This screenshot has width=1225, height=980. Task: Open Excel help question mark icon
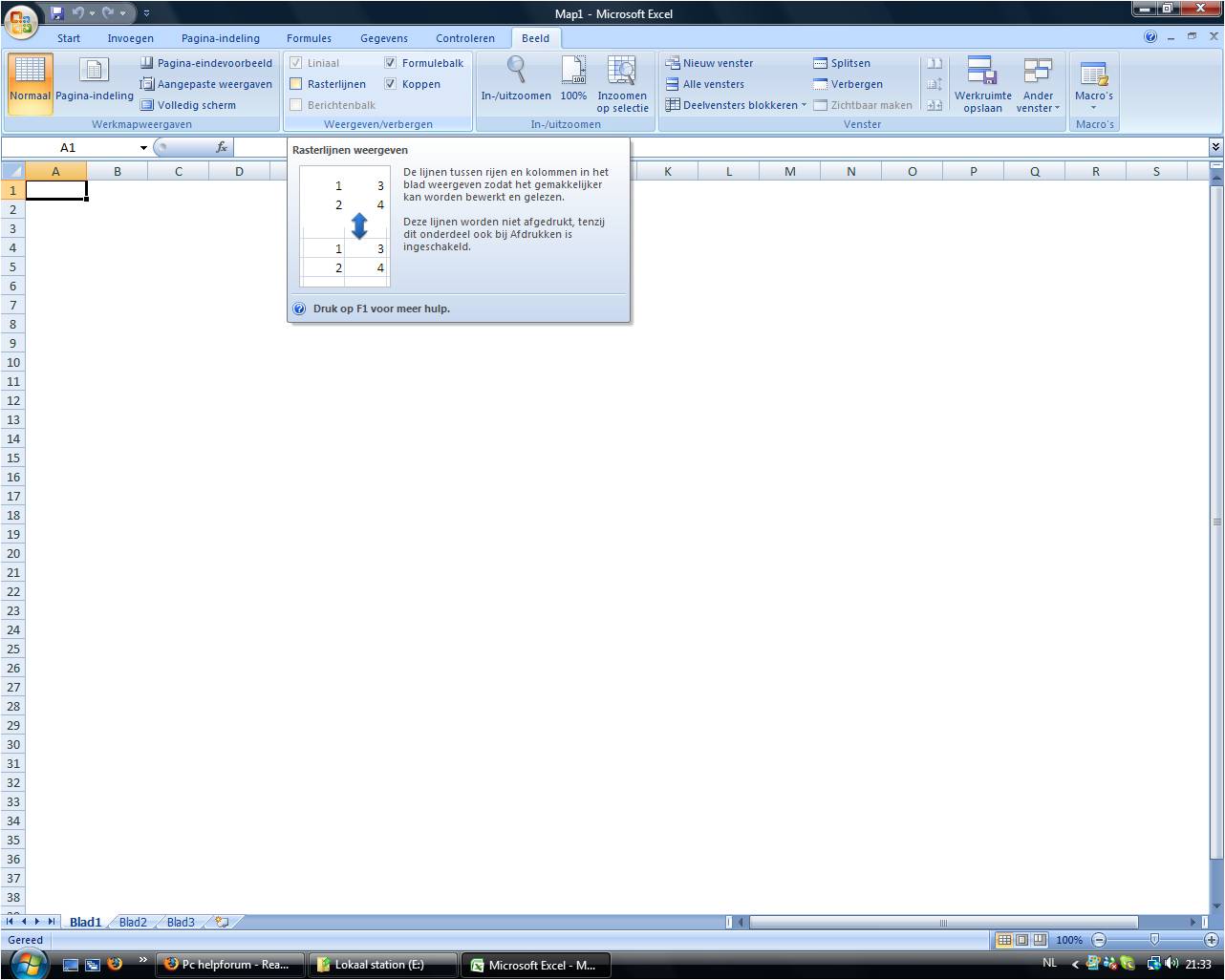click(x=1150, y=37)
